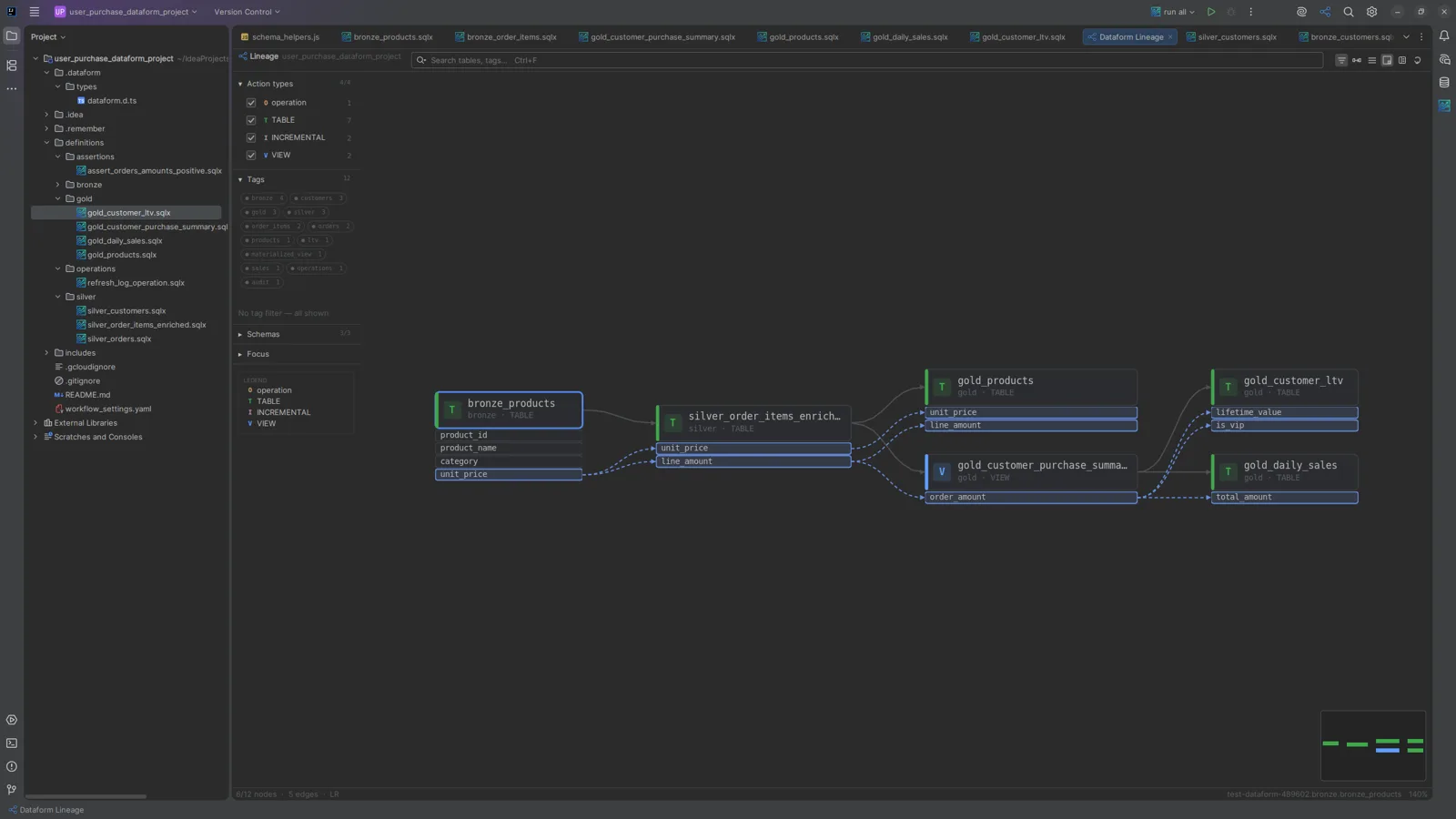
Task: Click the filter icon in lineage toolbar
Action: tap(1341, 60)
